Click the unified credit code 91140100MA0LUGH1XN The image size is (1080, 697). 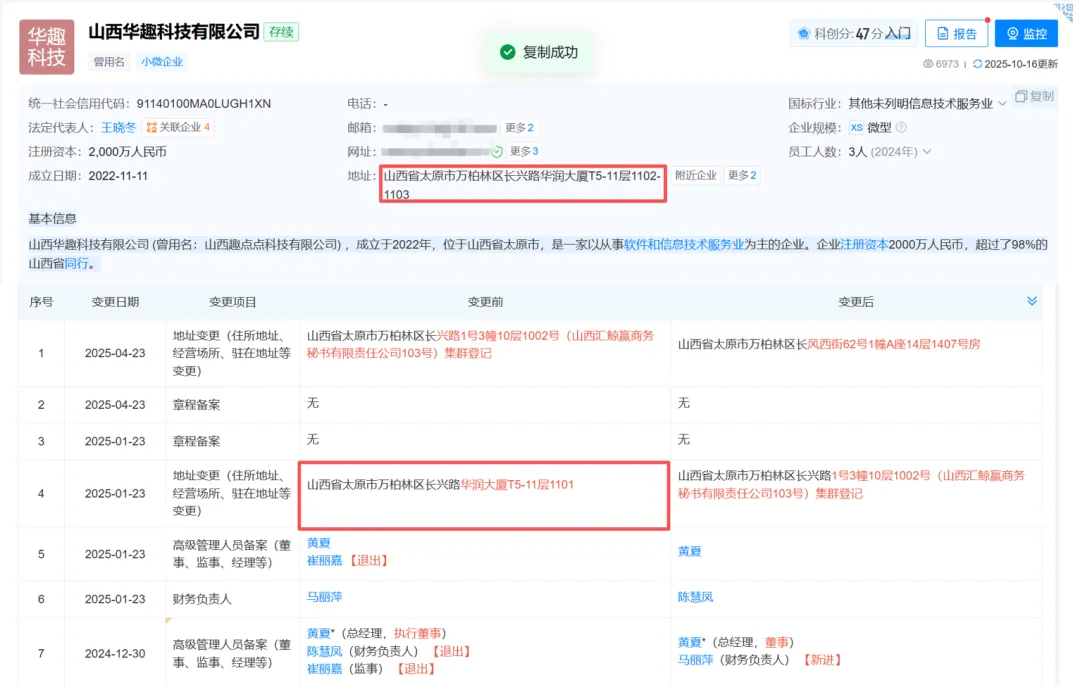204,103
